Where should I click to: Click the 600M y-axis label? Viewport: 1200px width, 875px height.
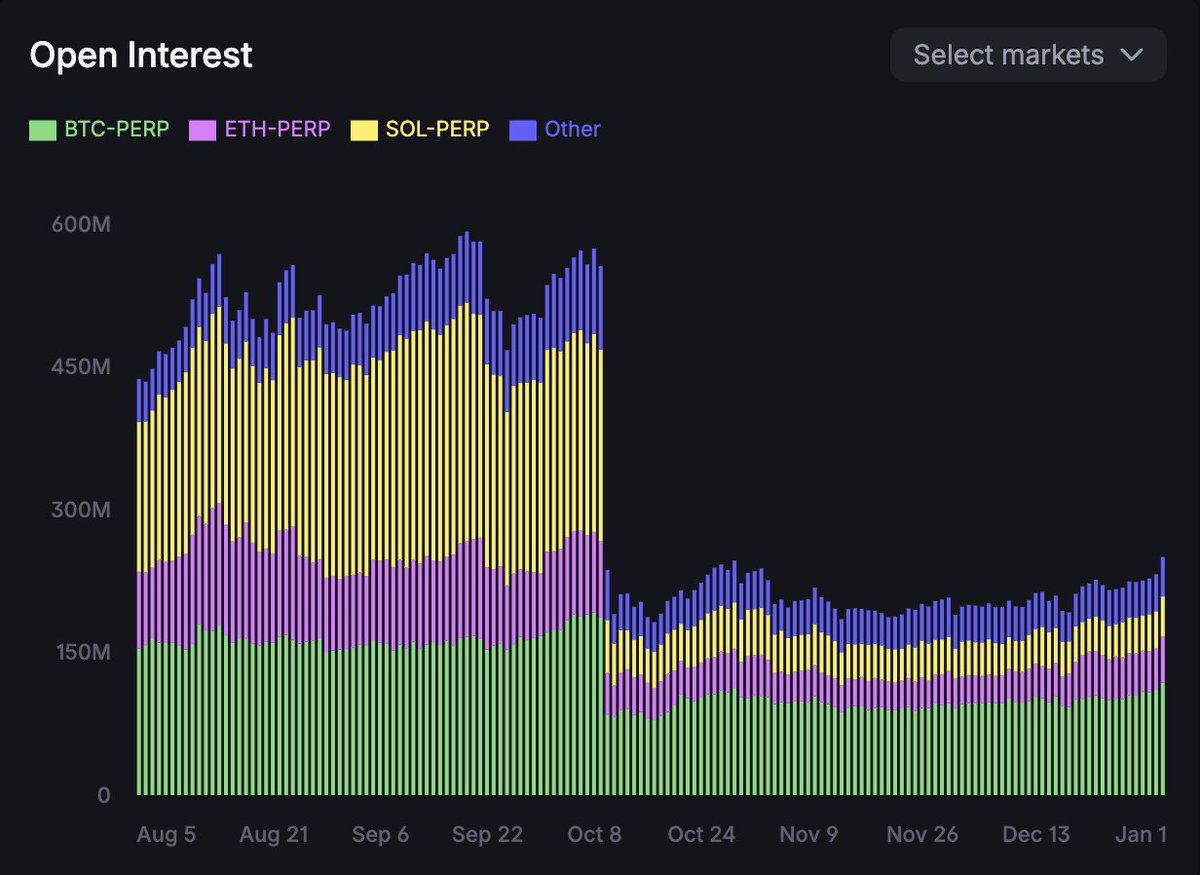coord(82,225)
